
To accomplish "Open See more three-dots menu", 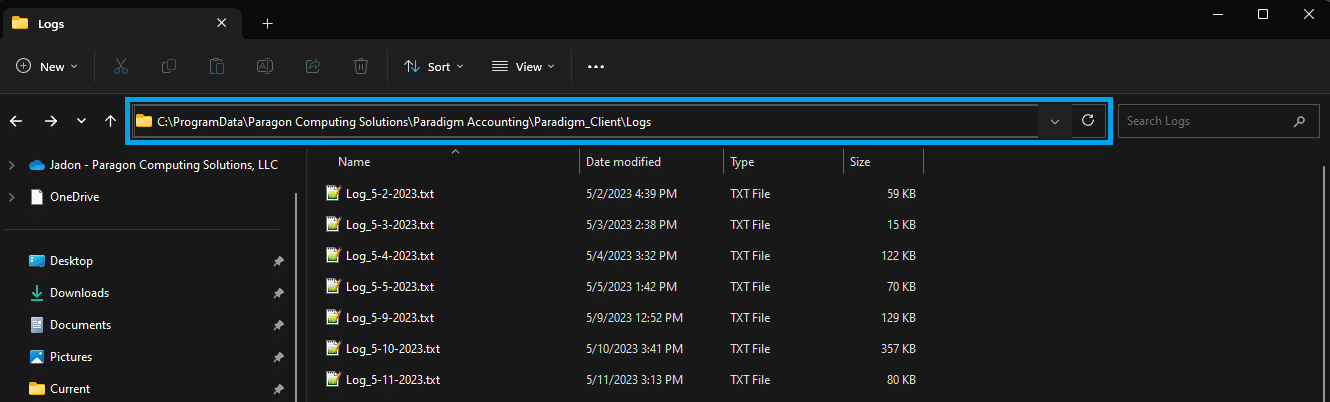I will 596,66.
